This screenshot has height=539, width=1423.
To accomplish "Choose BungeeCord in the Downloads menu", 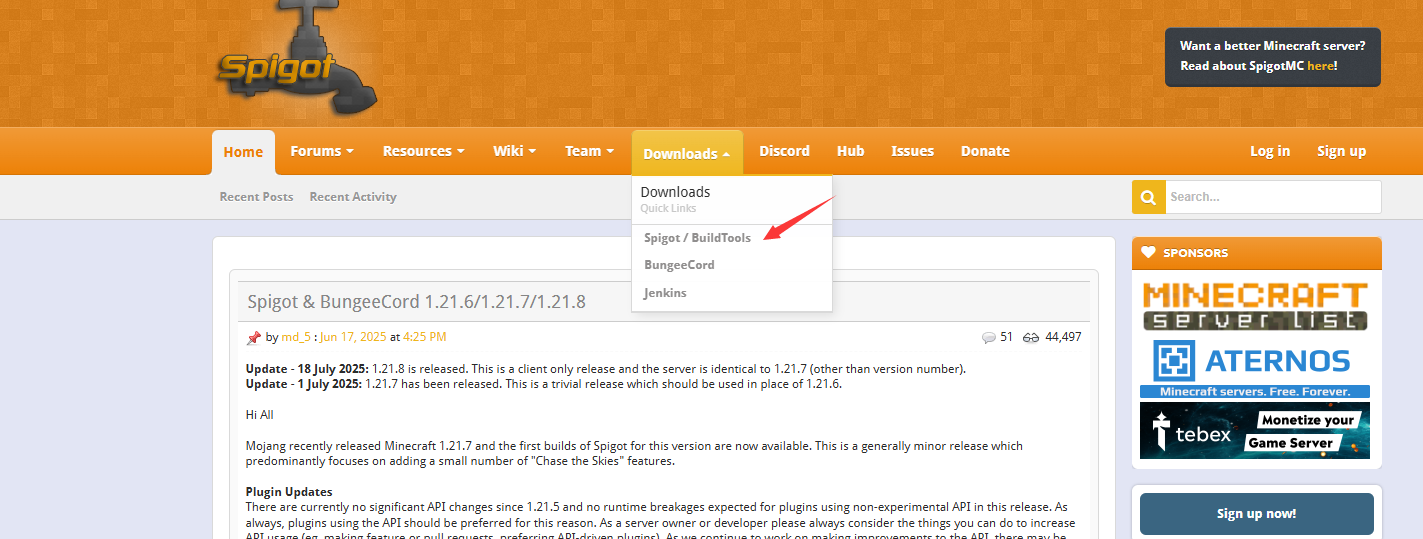I will pos(679,265).
